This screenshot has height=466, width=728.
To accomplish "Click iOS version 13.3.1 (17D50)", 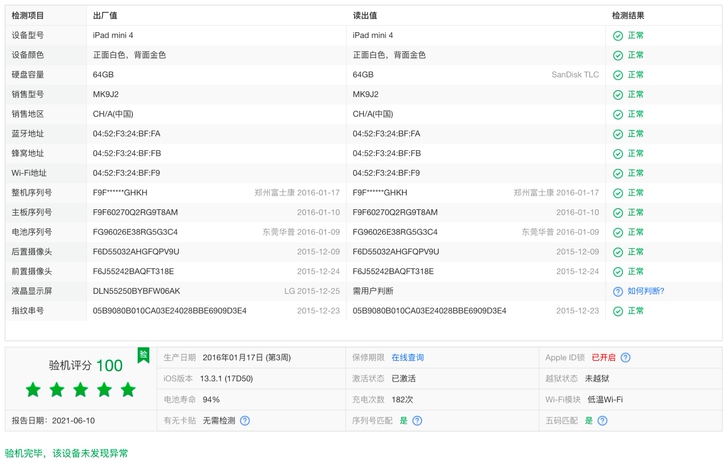I will pyautogui.click(x=227, y=379).
